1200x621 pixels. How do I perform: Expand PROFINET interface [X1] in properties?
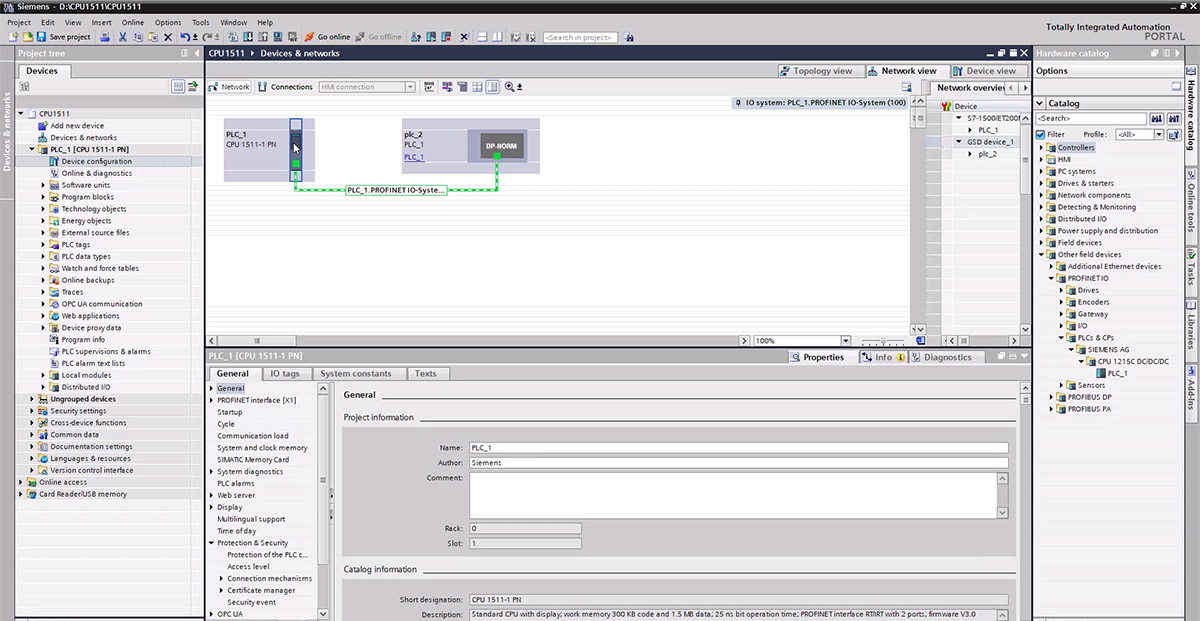212,400
